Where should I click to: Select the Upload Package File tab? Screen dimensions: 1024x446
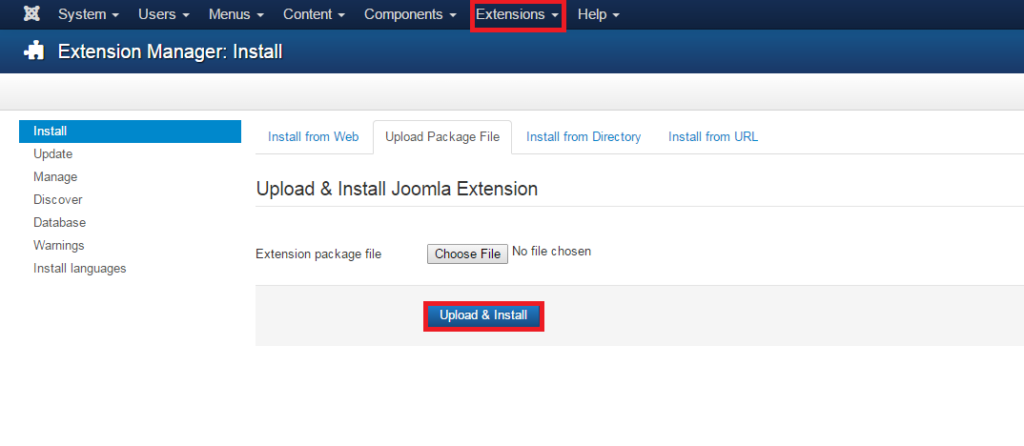[x=442, y=137]
